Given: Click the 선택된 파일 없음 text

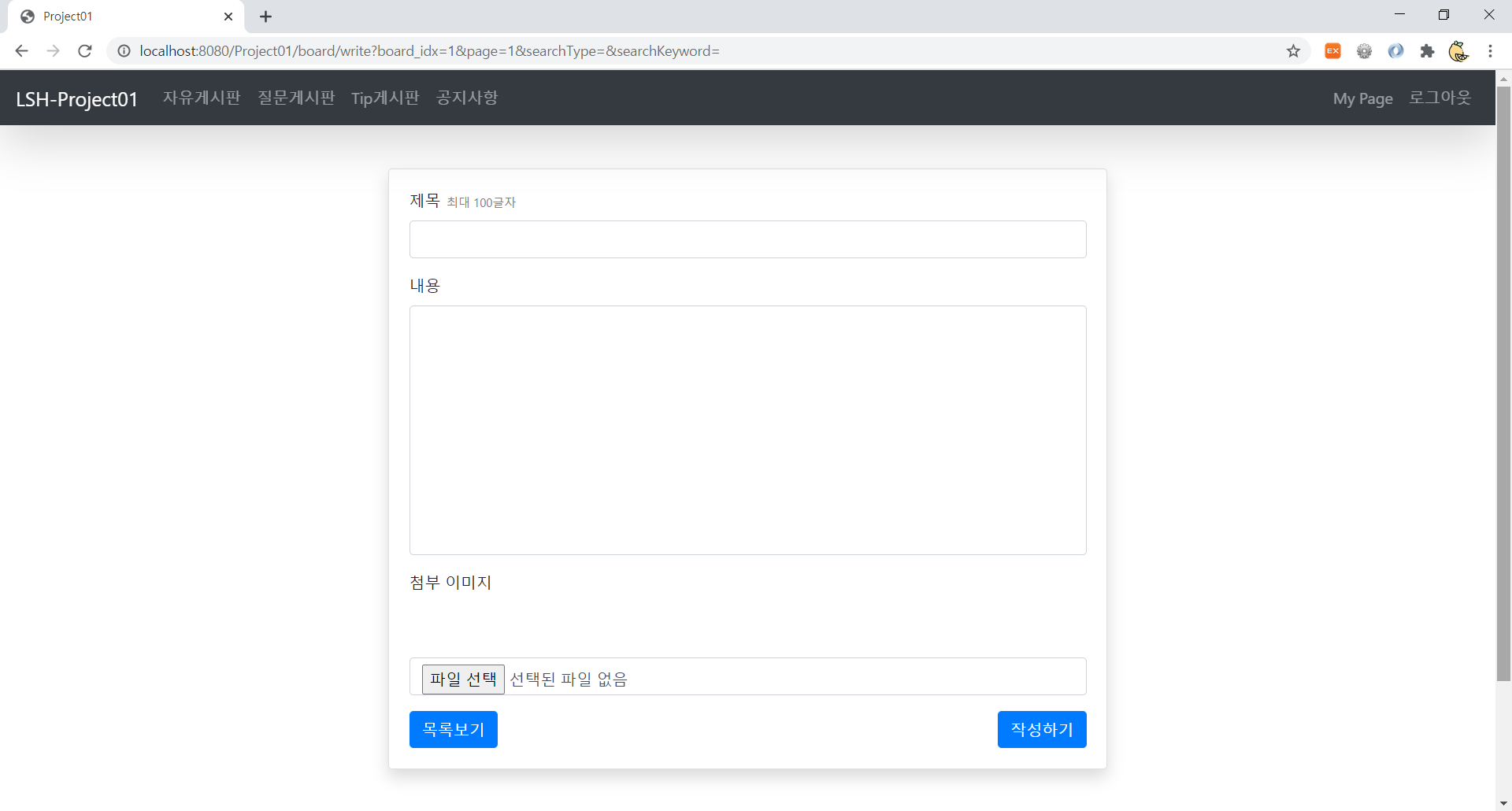Looking at the screenshot, I should pyautogui.click(x=569, y=679).
